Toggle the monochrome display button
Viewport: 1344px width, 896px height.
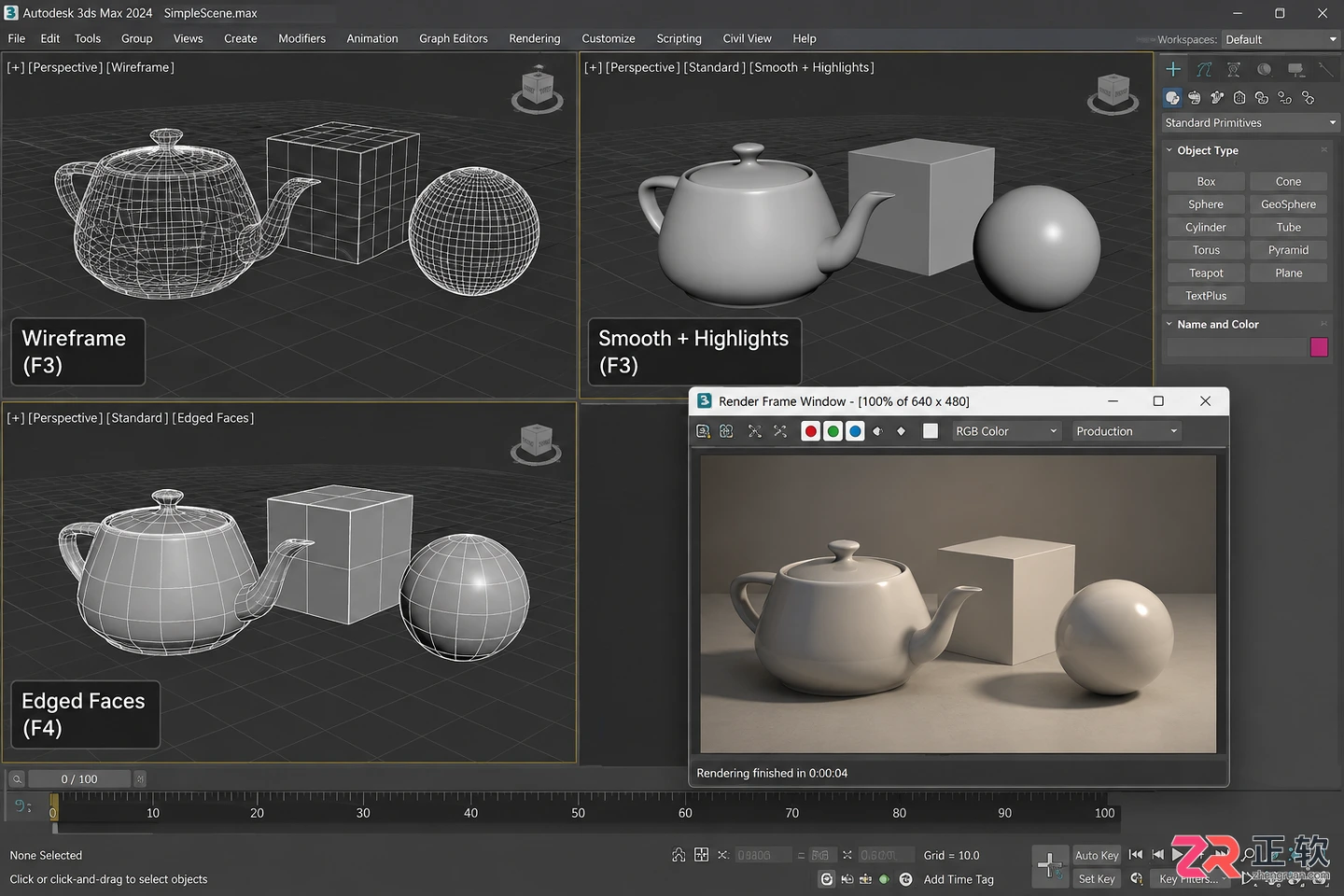(x=901, y=431)
